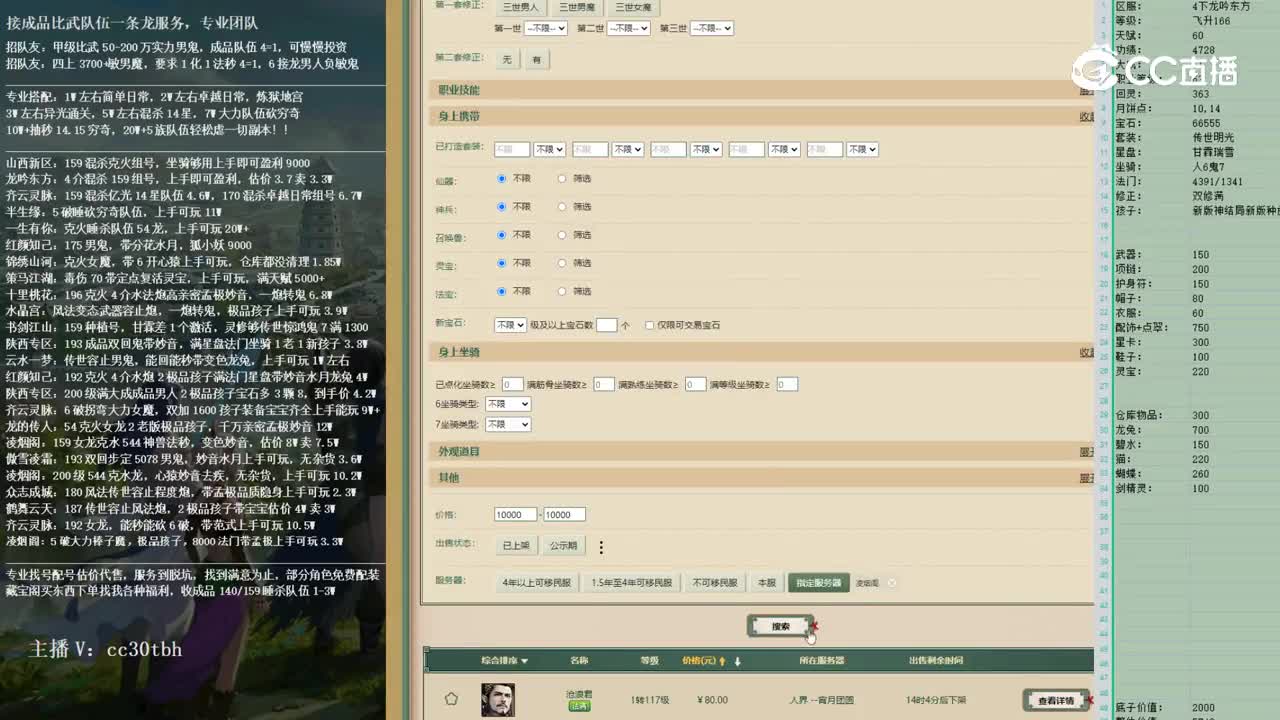This screenshot has height=720, width=1280.
Task: Select the 三世男魔 filter tab
Action: tap(579, 7)
